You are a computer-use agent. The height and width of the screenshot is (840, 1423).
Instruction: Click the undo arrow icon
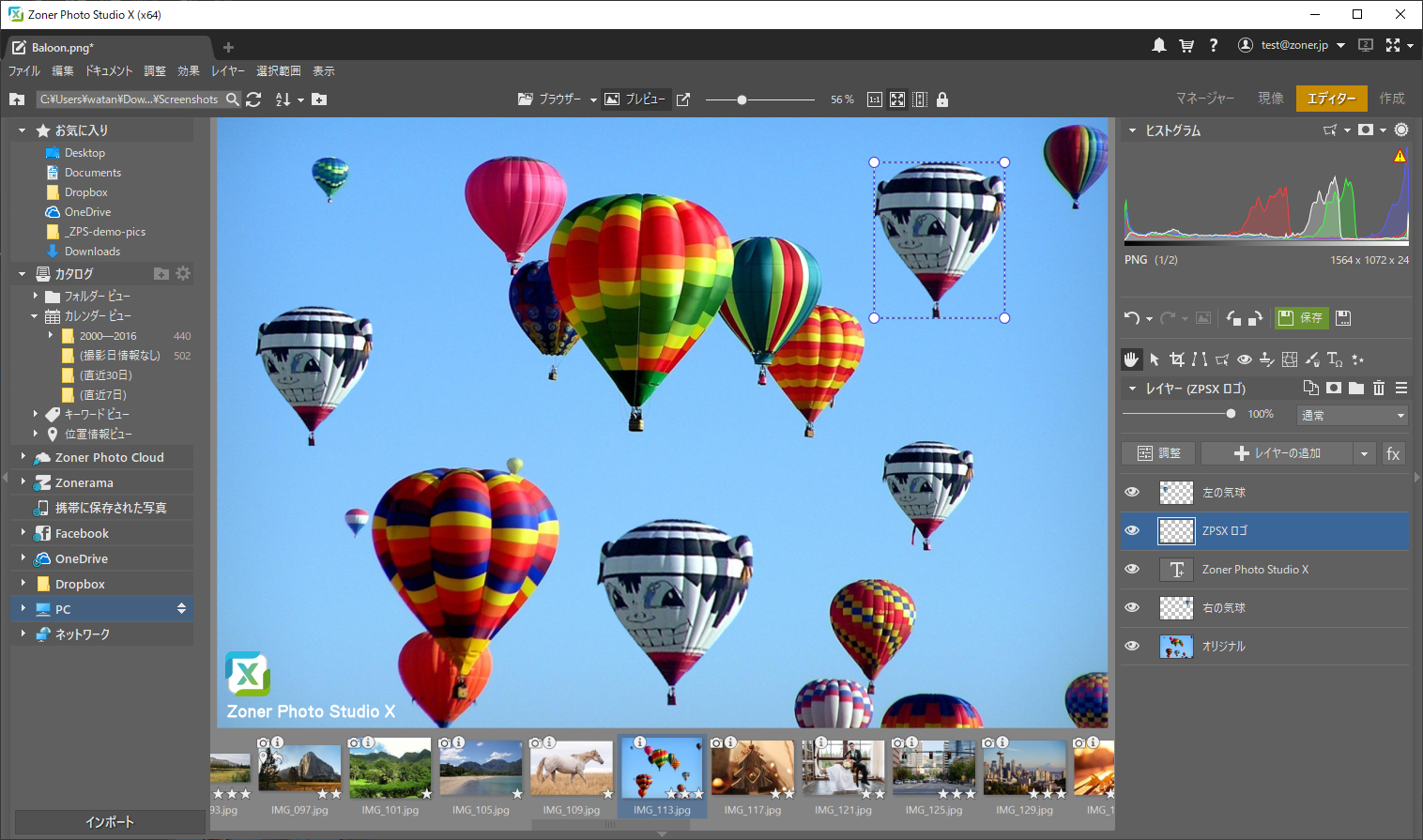point(1132,318)
